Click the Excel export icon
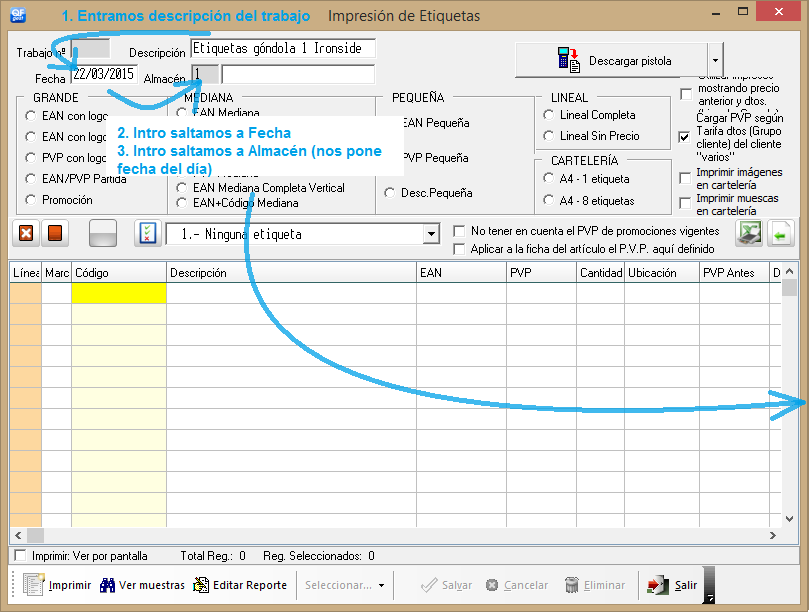This screenshot has width=809, height=612. (x=749, y=233)
